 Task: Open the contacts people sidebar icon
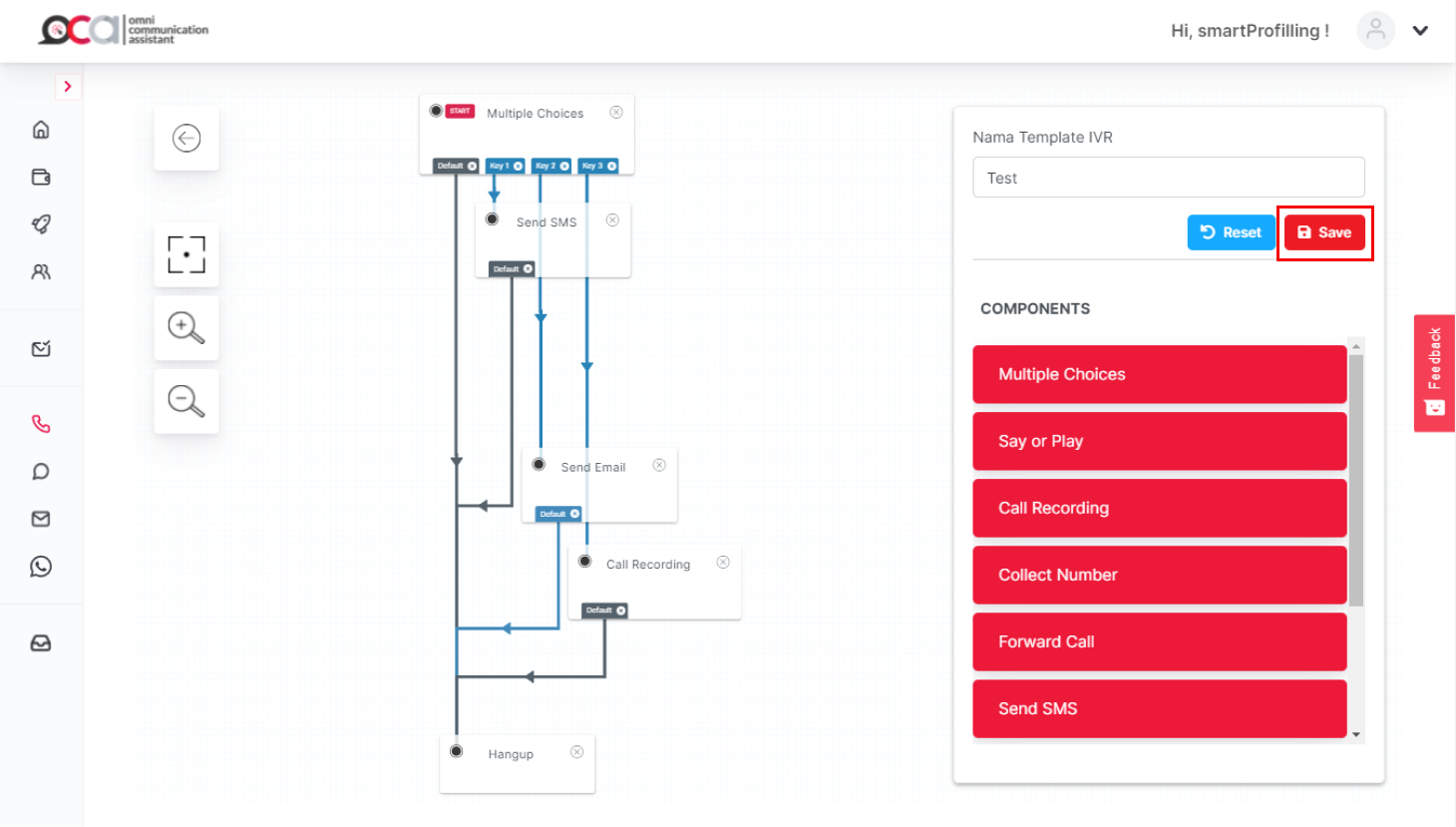41,271
